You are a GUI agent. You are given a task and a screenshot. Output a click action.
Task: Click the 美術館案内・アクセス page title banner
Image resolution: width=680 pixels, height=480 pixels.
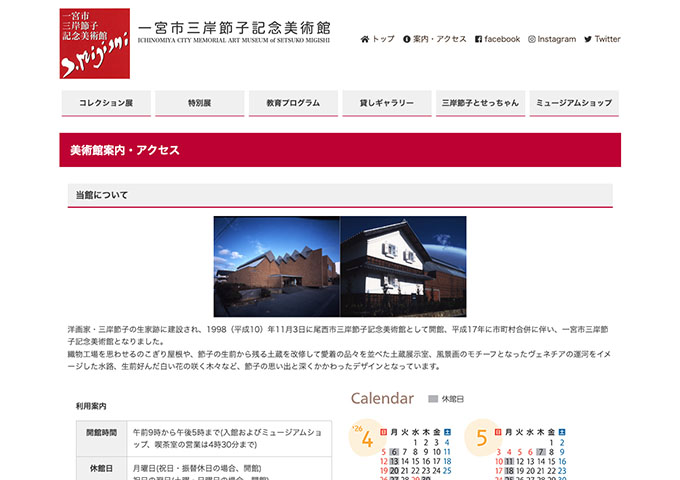[x=340, y=150]
